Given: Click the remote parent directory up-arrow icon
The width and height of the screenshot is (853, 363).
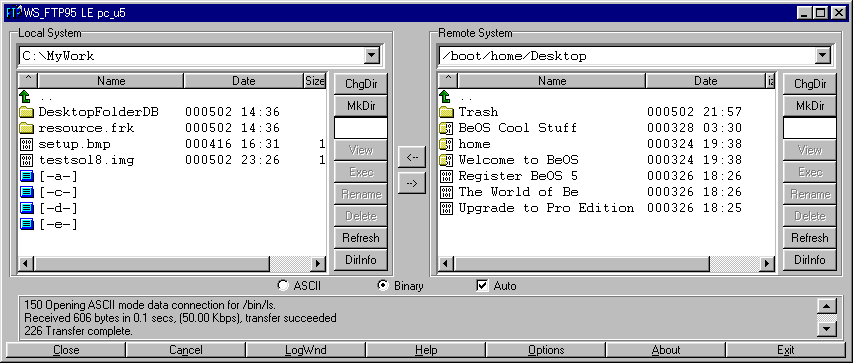Looking at the screenshot, I should (x=446, y=97).
